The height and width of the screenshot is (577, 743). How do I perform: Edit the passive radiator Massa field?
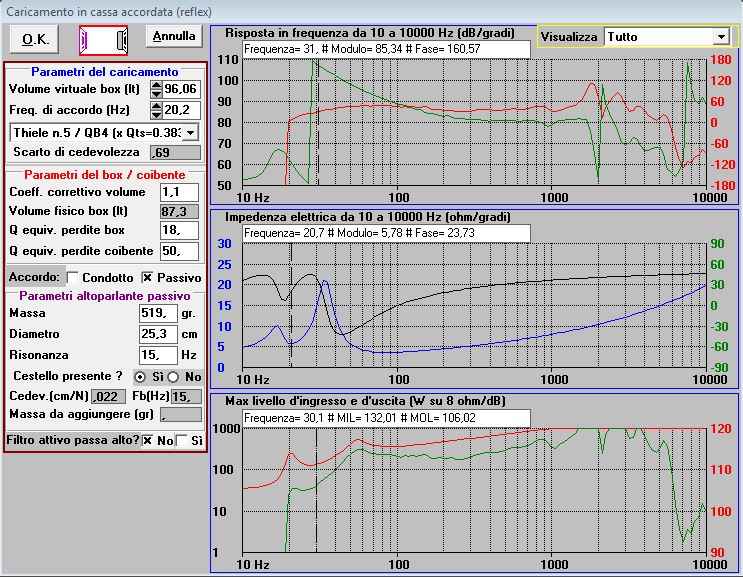tap(158, 313)
